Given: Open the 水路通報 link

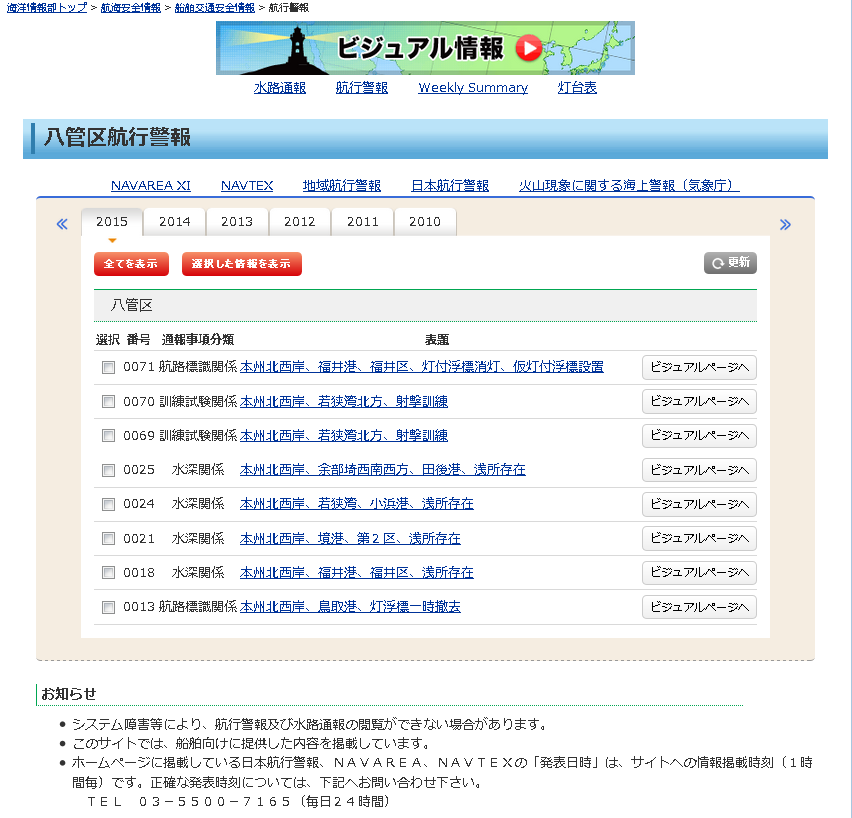Looking at the screenshot, I should click(x=280, y=88).
